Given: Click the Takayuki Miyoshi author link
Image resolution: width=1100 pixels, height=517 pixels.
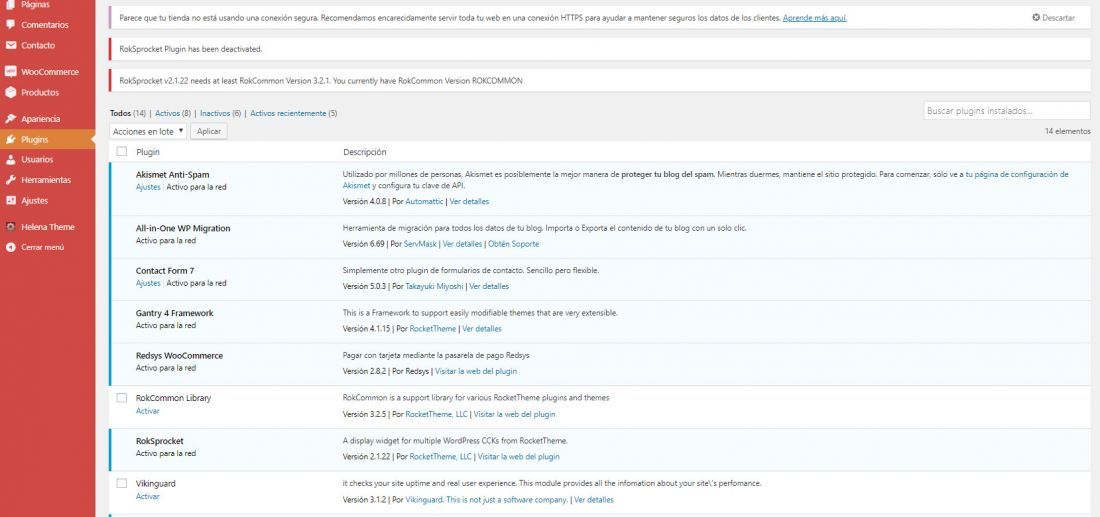Looking at the screenshot, I should pyautogui.click(x=434, y=286).
